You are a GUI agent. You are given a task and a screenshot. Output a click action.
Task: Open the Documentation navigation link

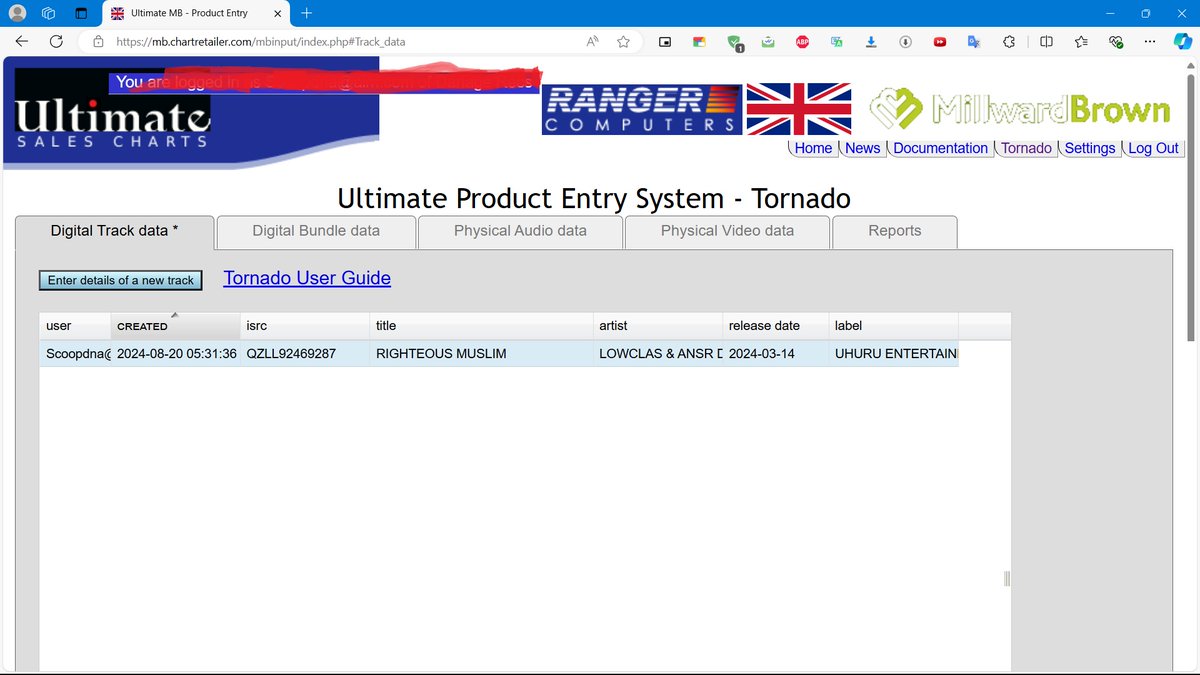click(x=940, y=148)
